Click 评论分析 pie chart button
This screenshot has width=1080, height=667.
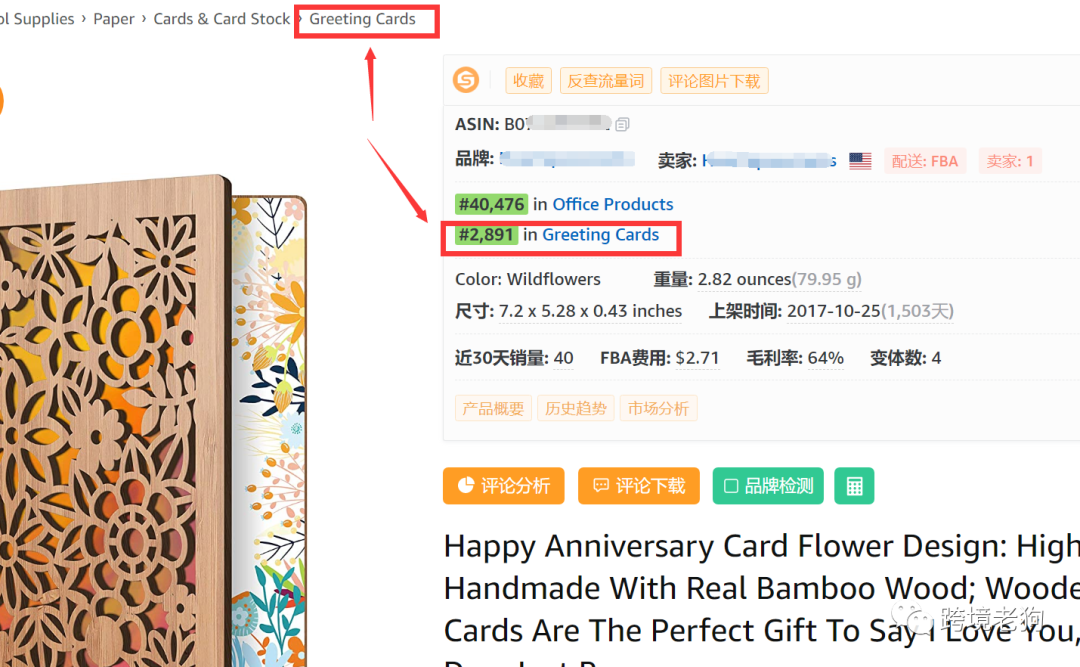tap(503, 486)
